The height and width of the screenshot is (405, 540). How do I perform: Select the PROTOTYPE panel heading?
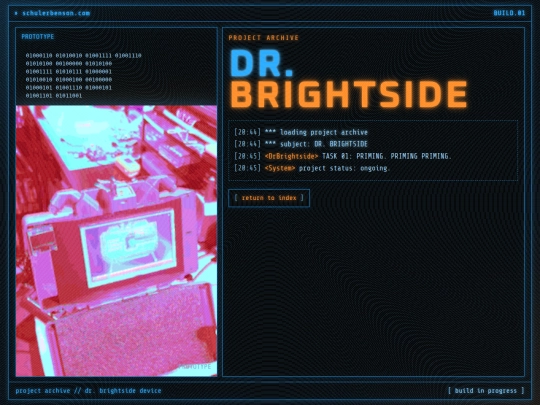coord(38,37)
